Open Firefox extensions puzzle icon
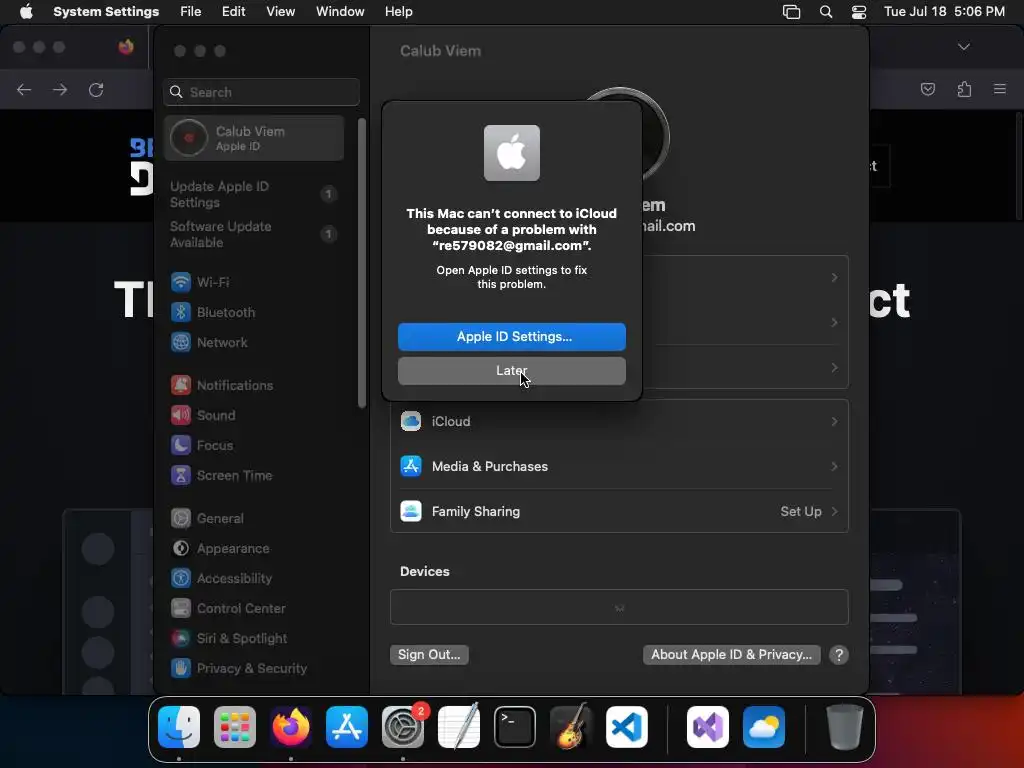 [964, 89]
